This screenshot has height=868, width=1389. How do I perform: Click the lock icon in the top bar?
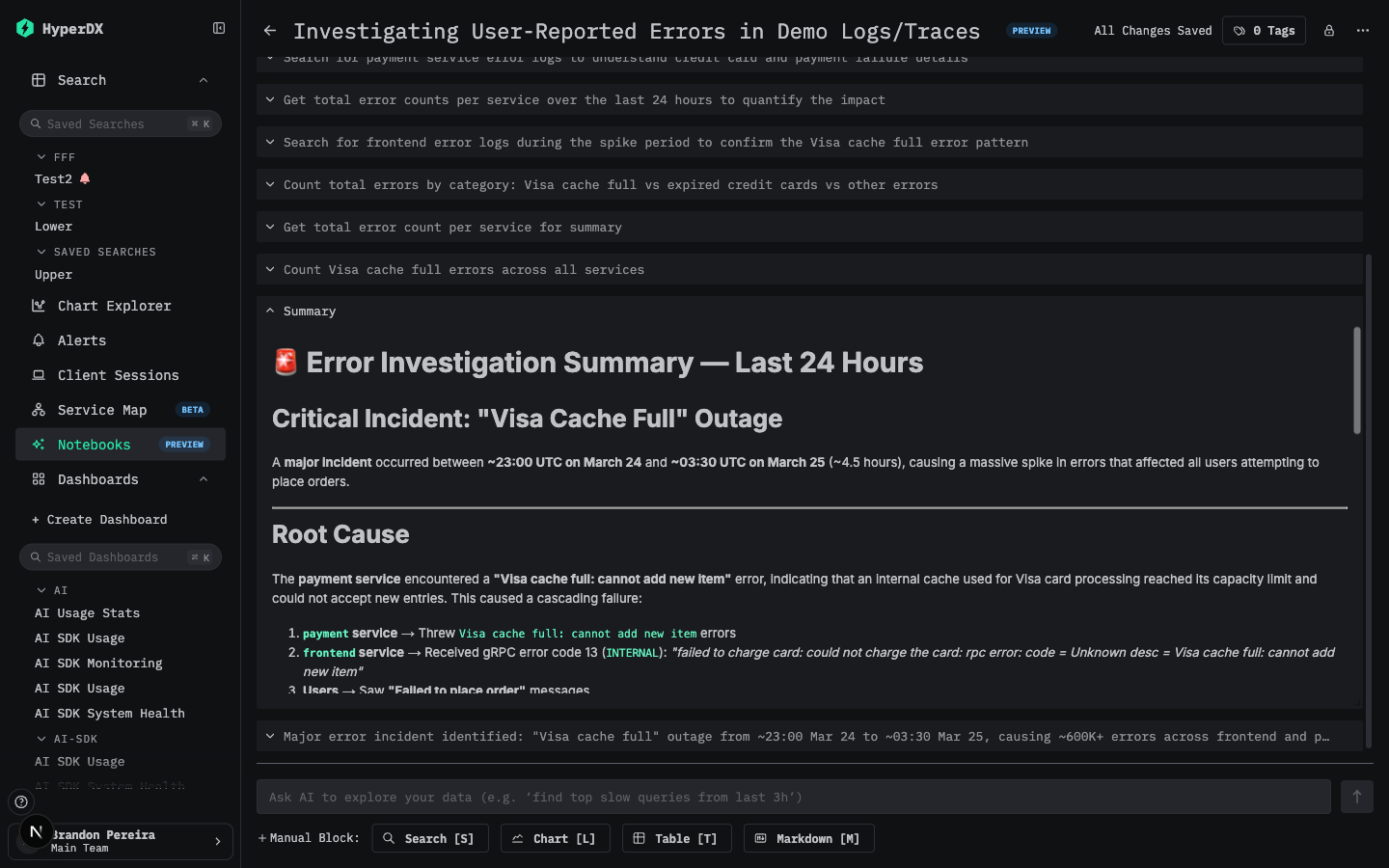click(1328, 31)
